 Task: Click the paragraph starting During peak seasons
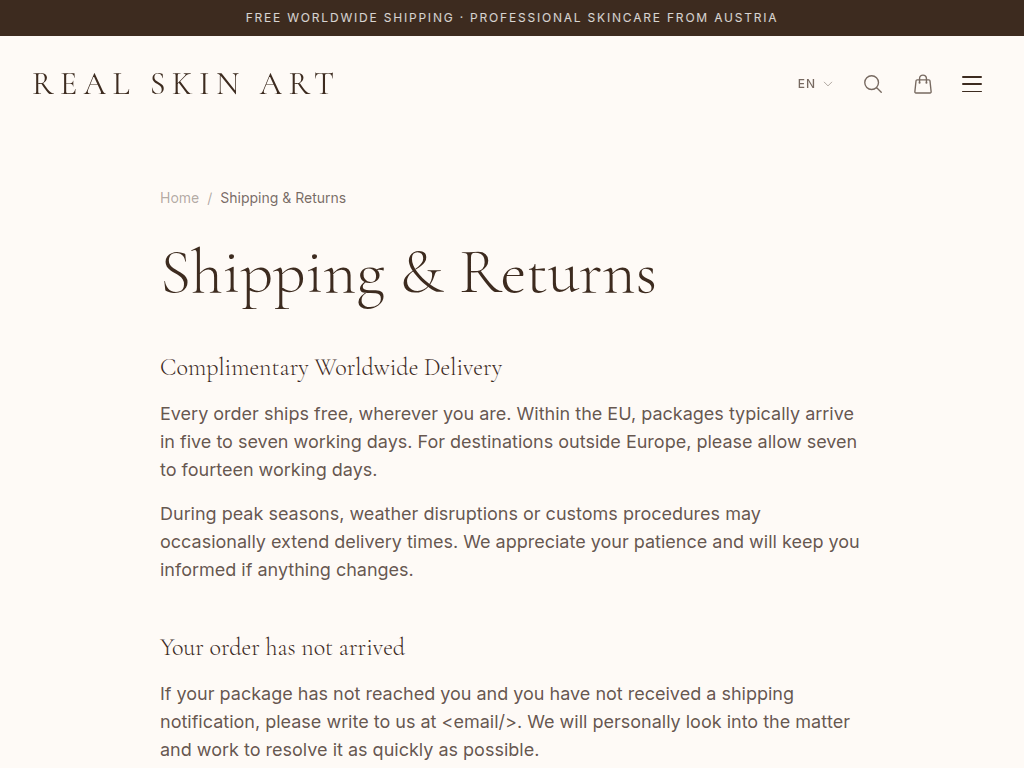tap(509, 542)
